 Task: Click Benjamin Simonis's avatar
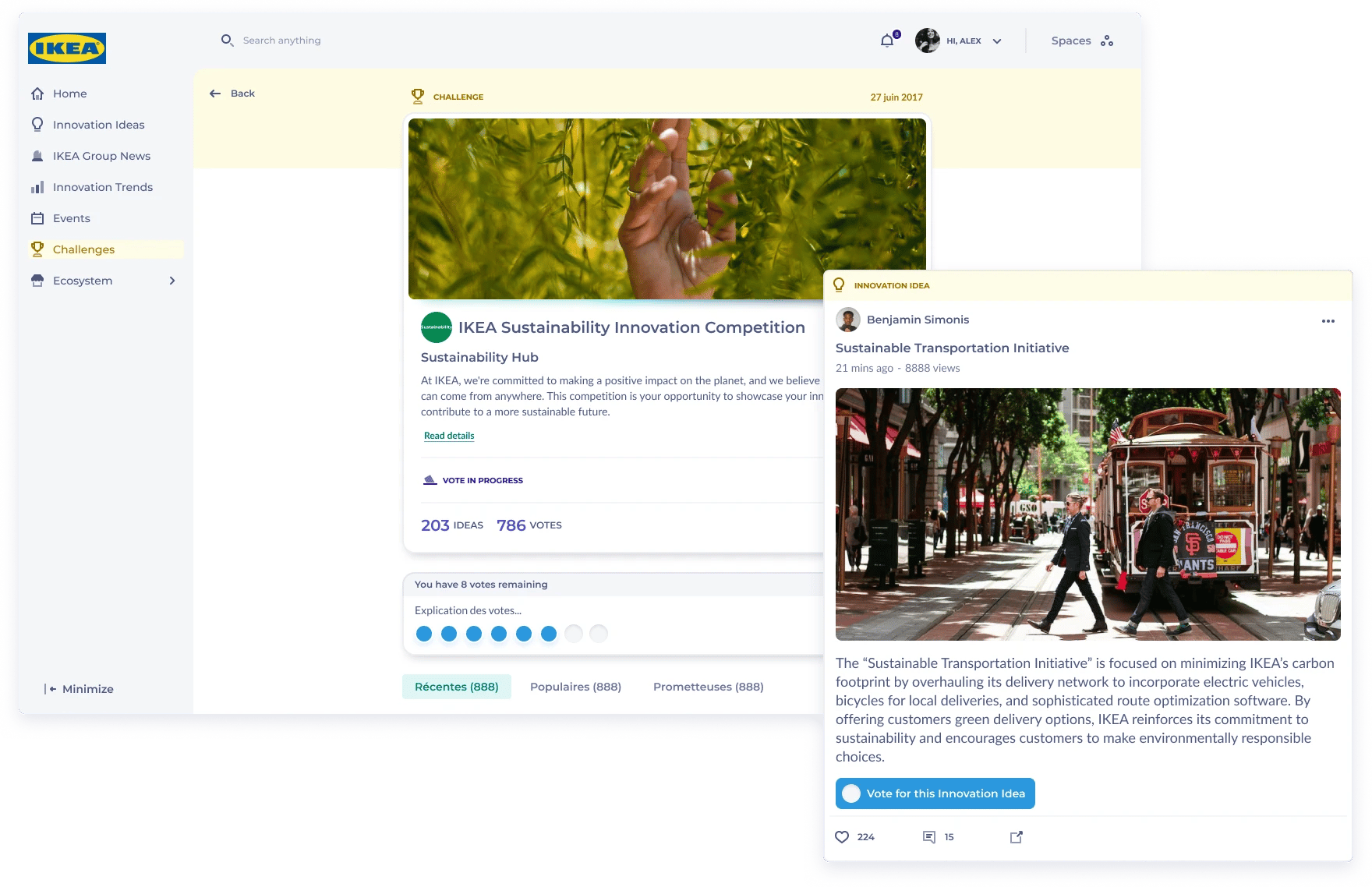pos(848,320)
